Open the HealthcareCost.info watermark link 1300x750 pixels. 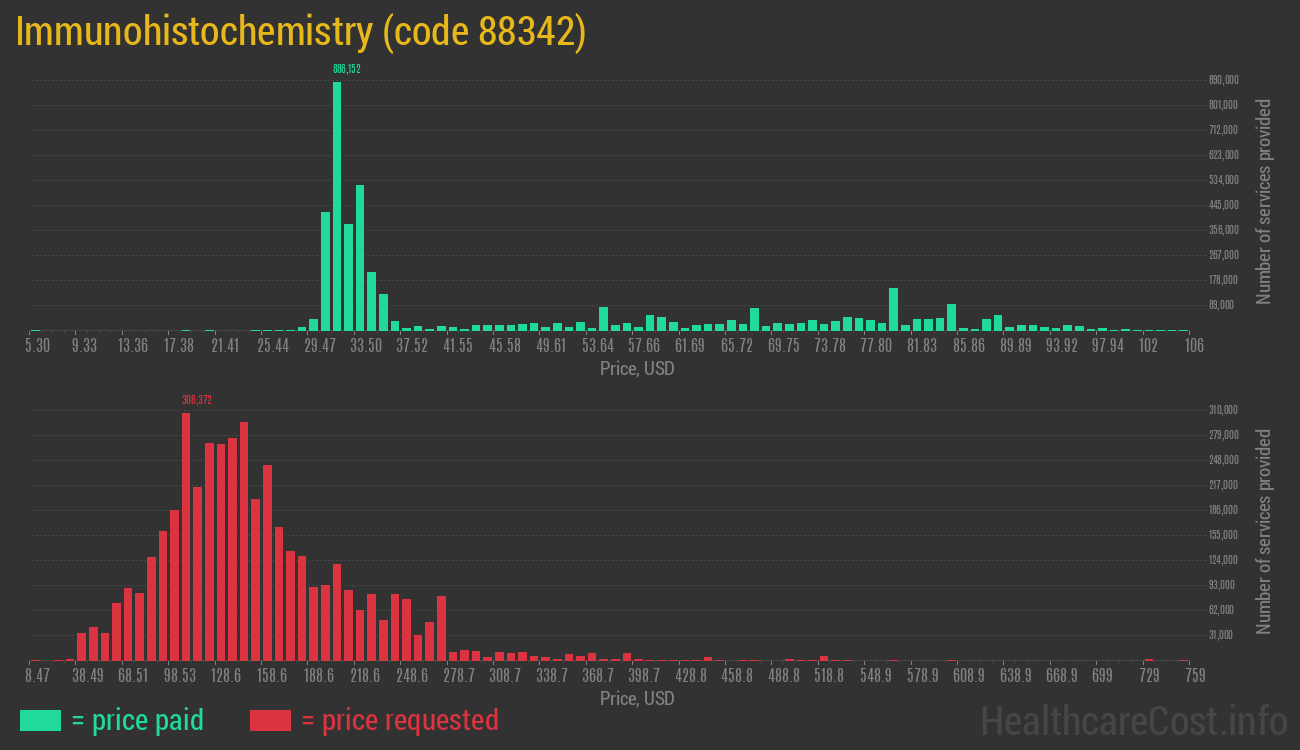pos(1133,720)
